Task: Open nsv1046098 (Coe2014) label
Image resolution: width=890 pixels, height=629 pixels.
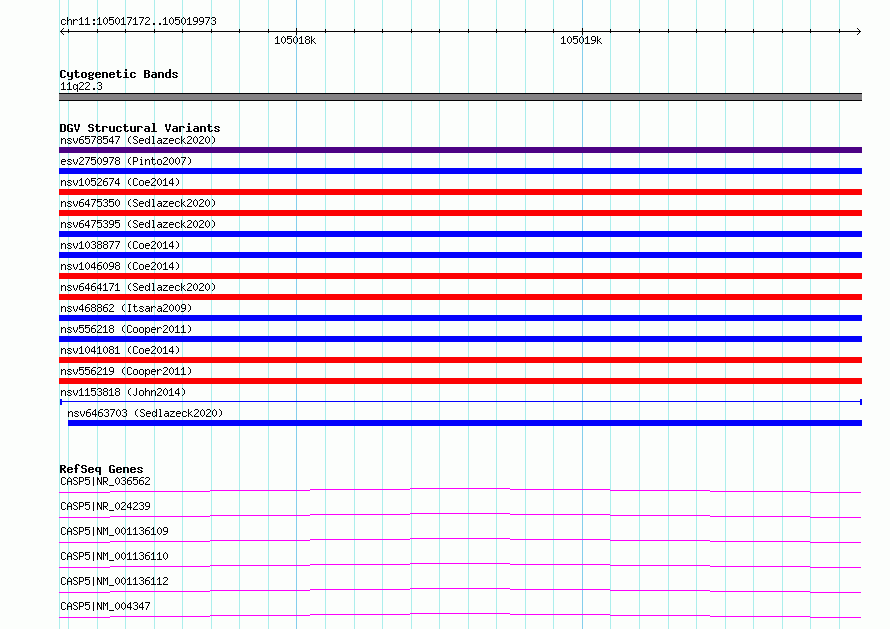Action: point(120,266)
